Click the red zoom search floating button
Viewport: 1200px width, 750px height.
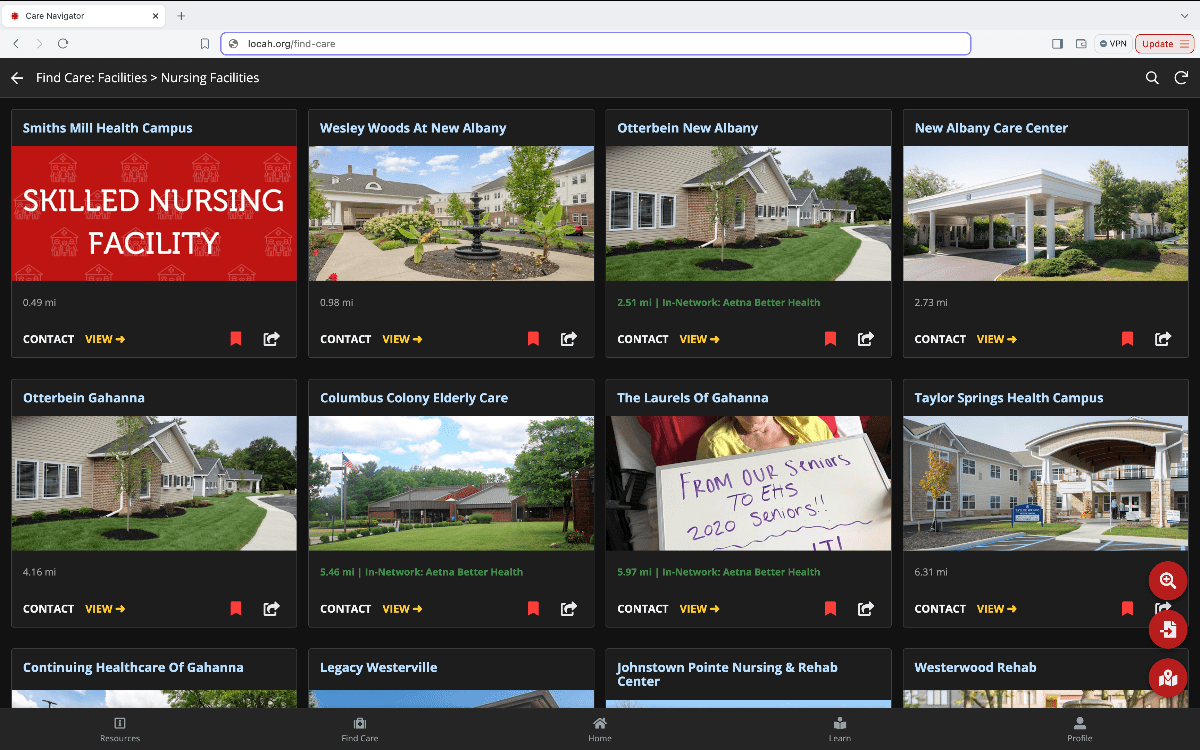click(1168, 581)
